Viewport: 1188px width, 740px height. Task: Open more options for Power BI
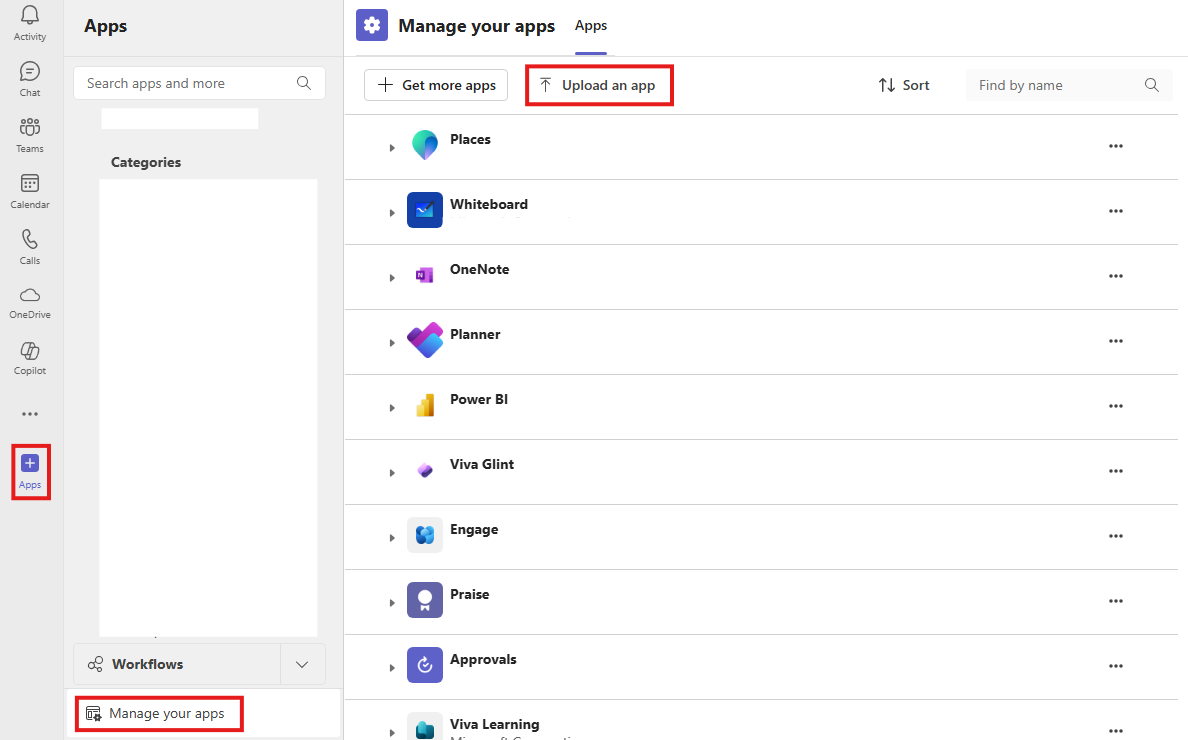pyautogui.click(x=1115, y=407)
